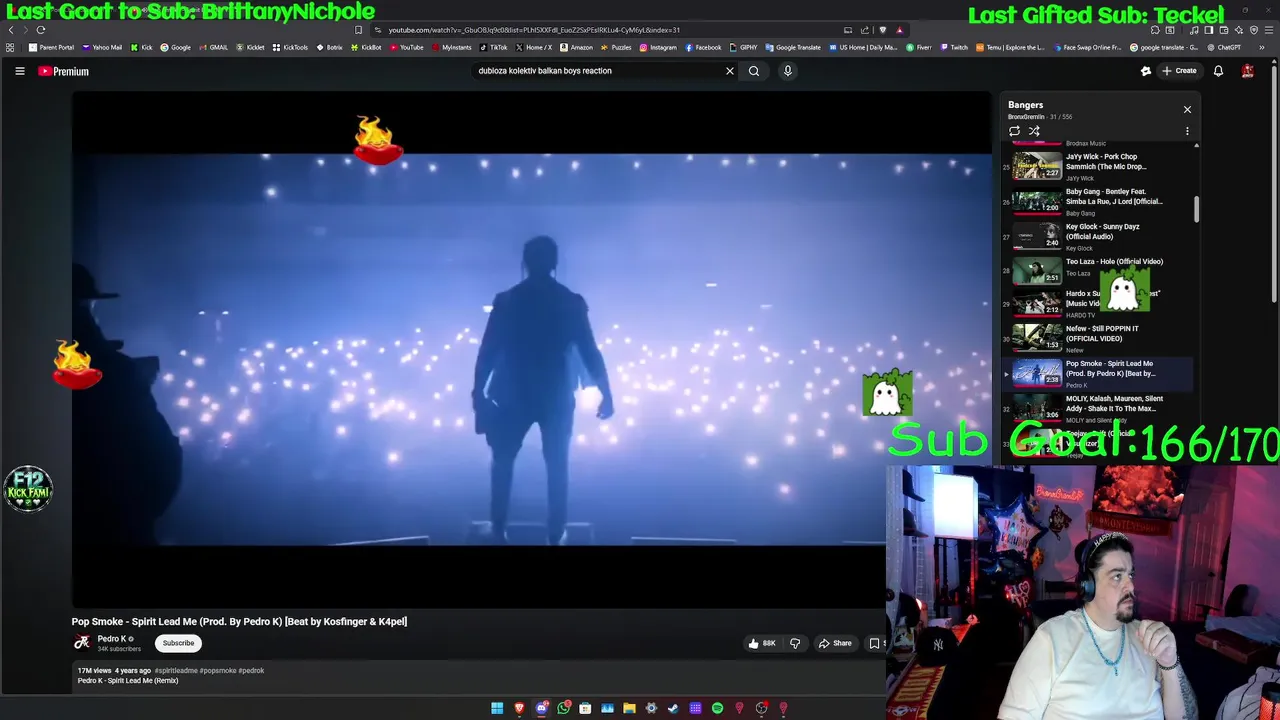Go to YouTube Premium home logo

coord(64,71)
